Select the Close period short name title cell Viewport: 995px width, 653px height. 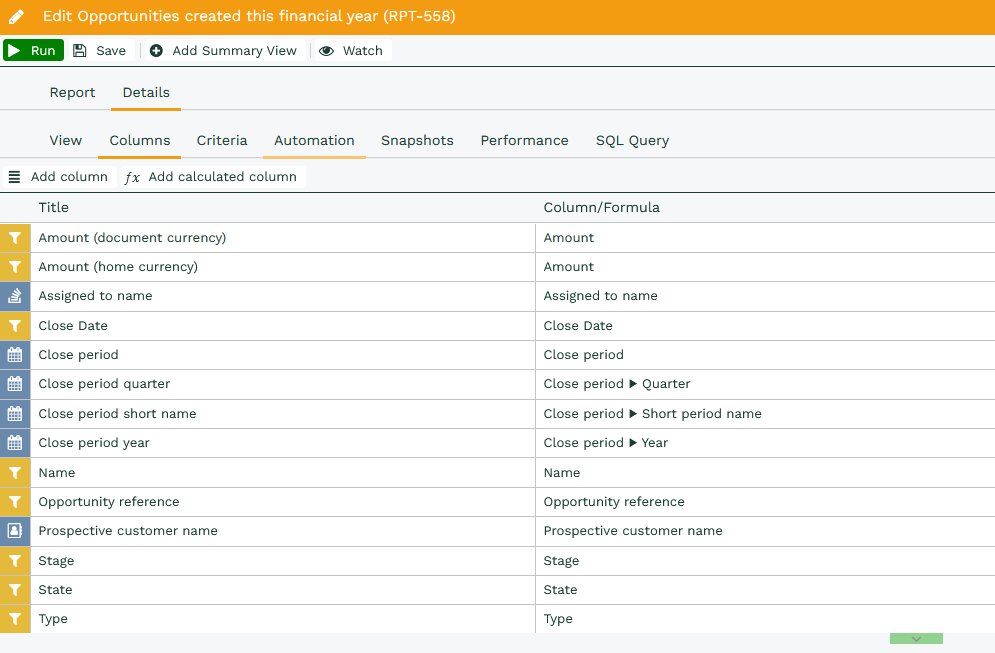[117, 414]
